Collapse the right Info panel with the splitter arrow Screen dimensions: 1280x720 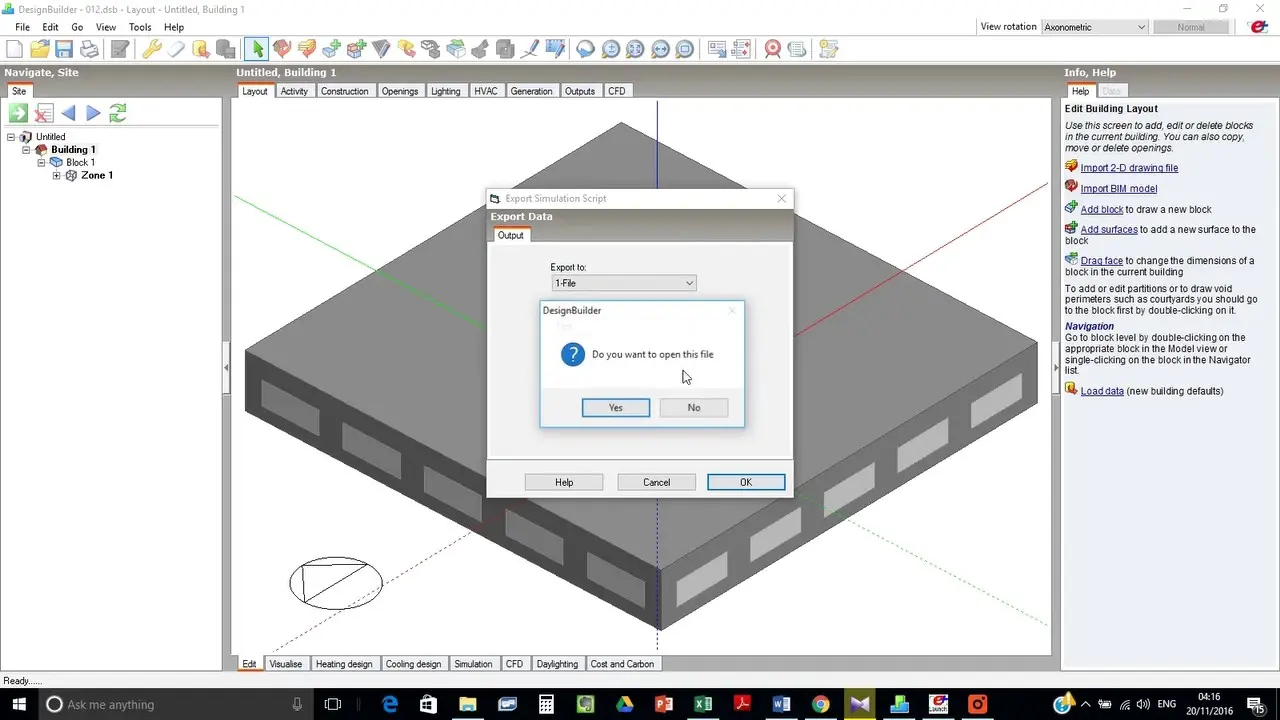(x=1056, y=368)
